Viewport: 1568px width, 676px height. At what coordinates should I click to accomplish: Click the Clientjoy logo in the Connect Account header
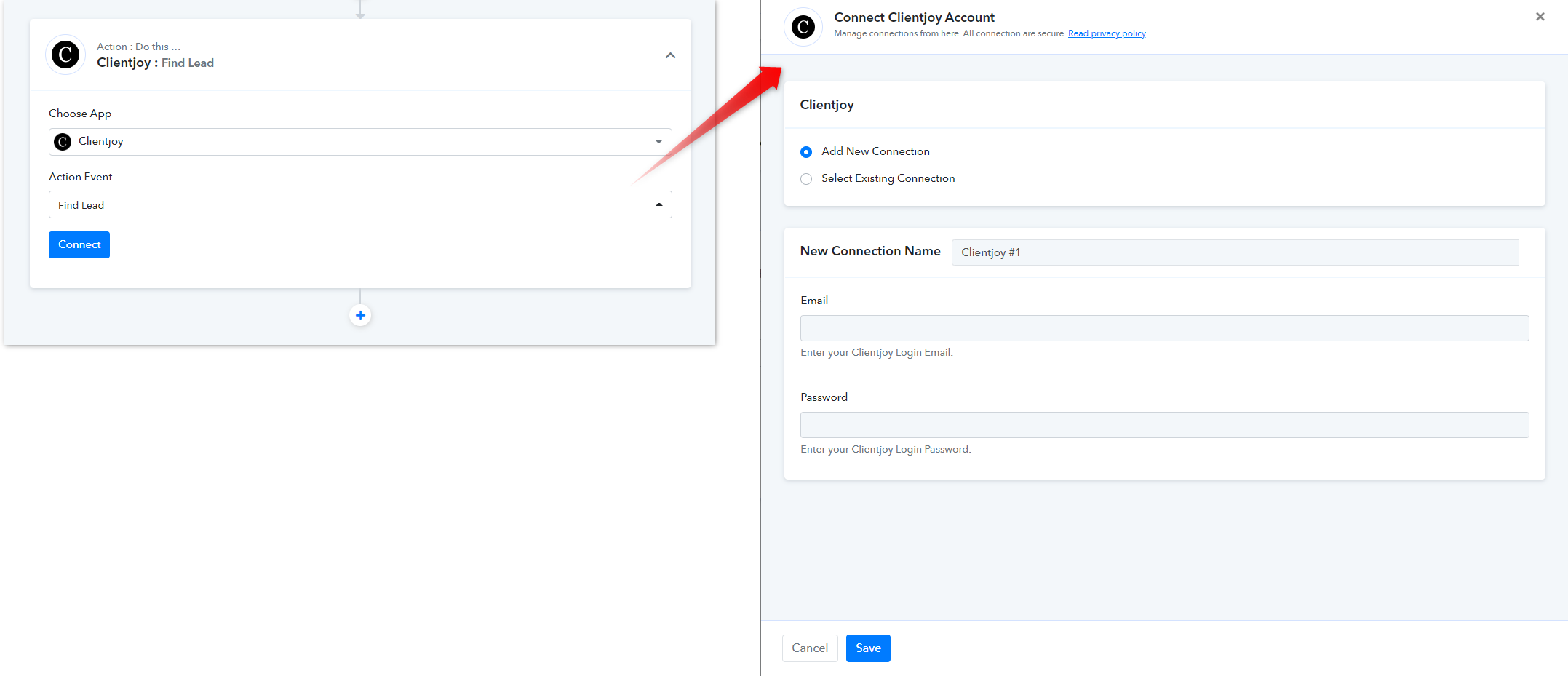point(803,27)
